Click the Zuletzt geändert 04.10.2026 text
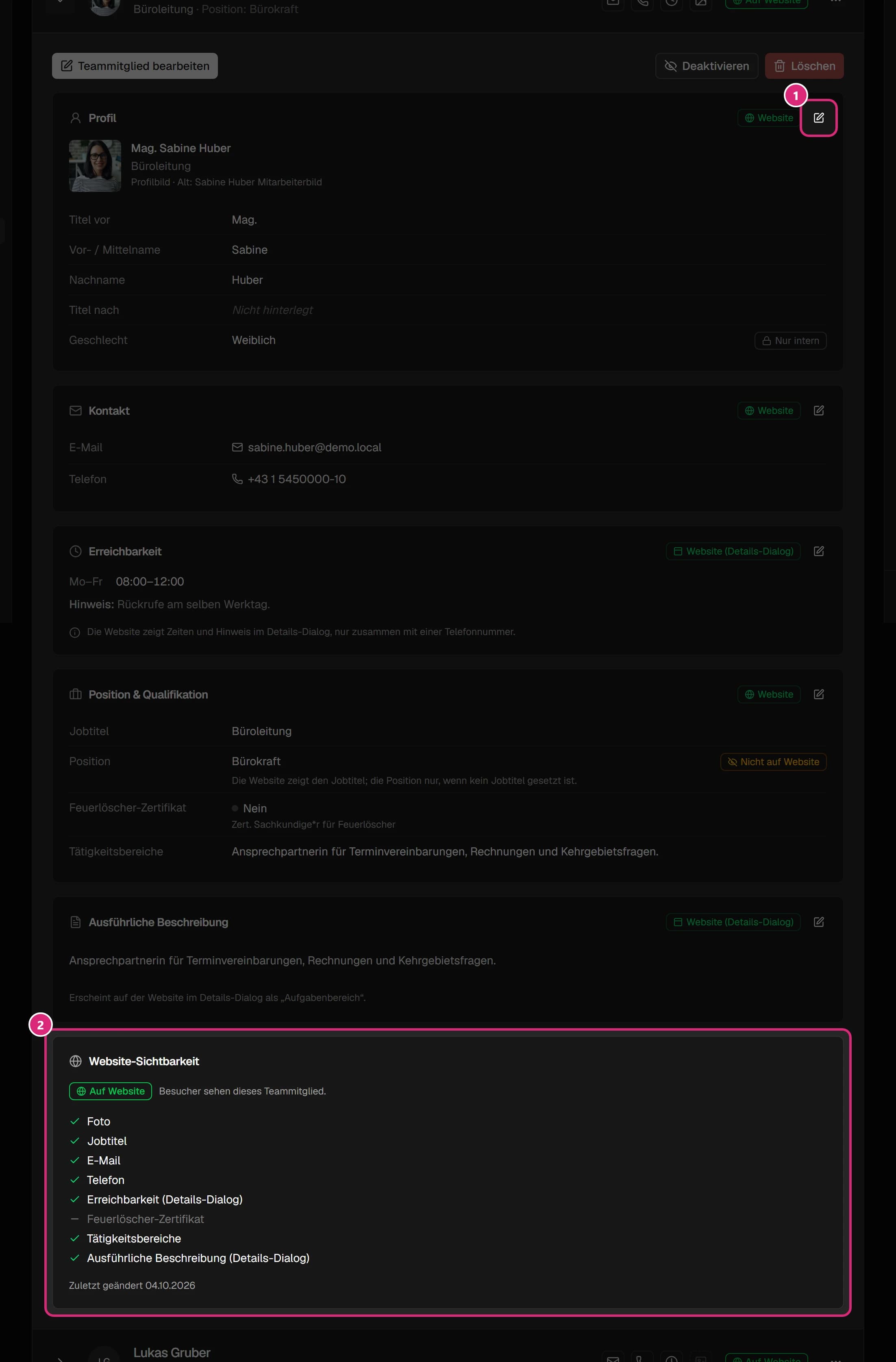This screenshot has width=896, height=1362. click(132, 1285)
